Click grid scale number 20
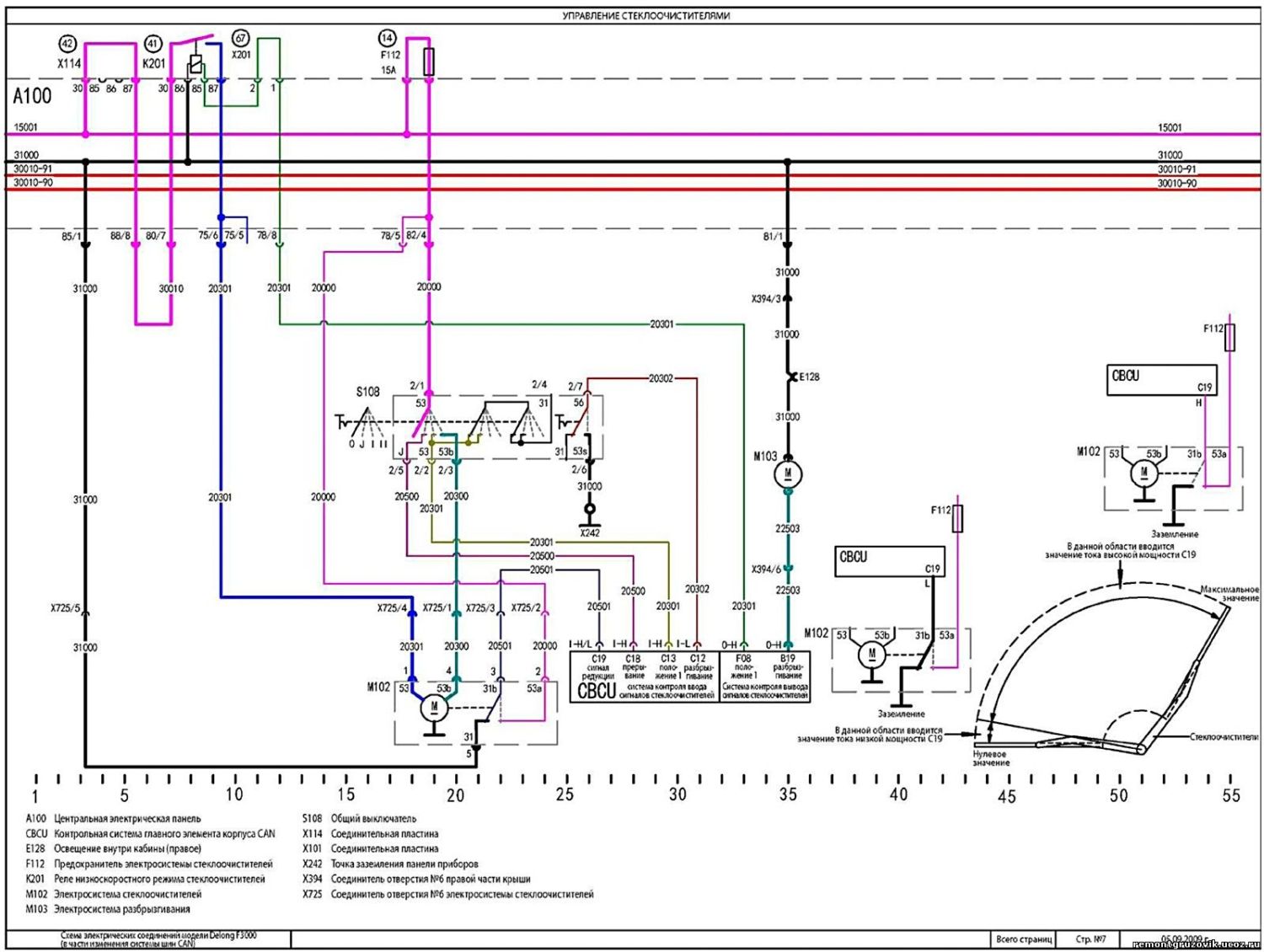1264x952 pixels. (x=455, y=794)
